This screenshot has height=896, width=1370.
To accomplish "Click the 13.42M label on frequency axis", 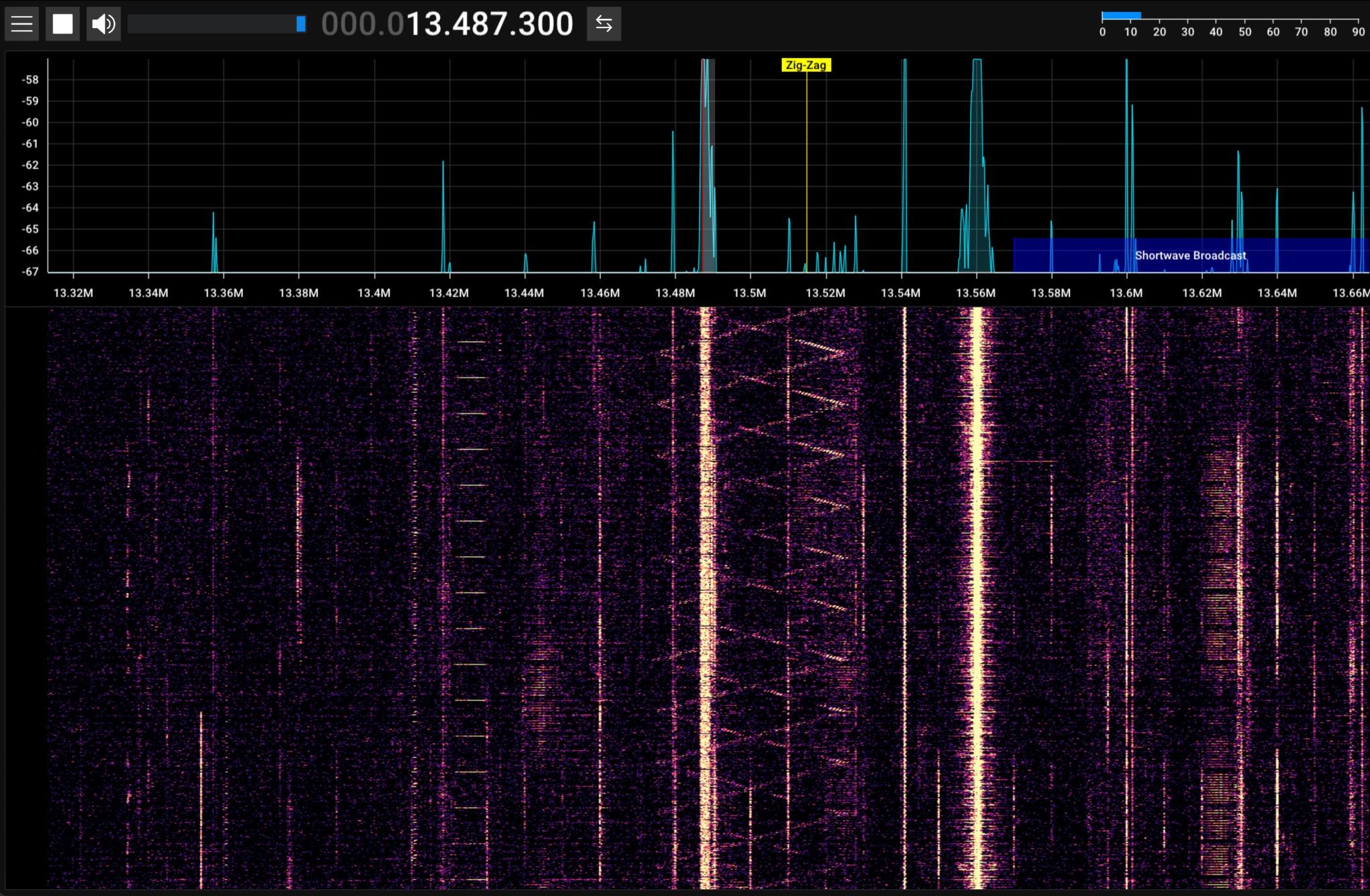I will [x=449, y=293].
